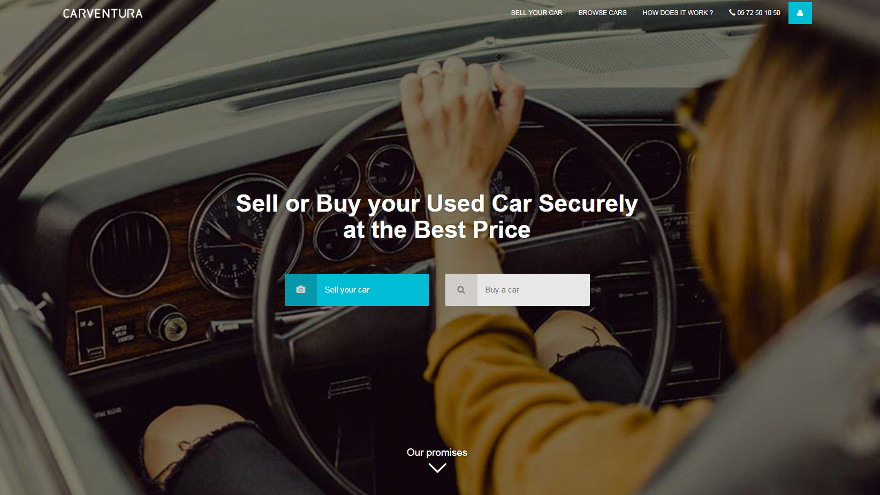This screenshot has width=880, height=495.
Task: Click the magnifier icon on Buy button
Action: 461,290
